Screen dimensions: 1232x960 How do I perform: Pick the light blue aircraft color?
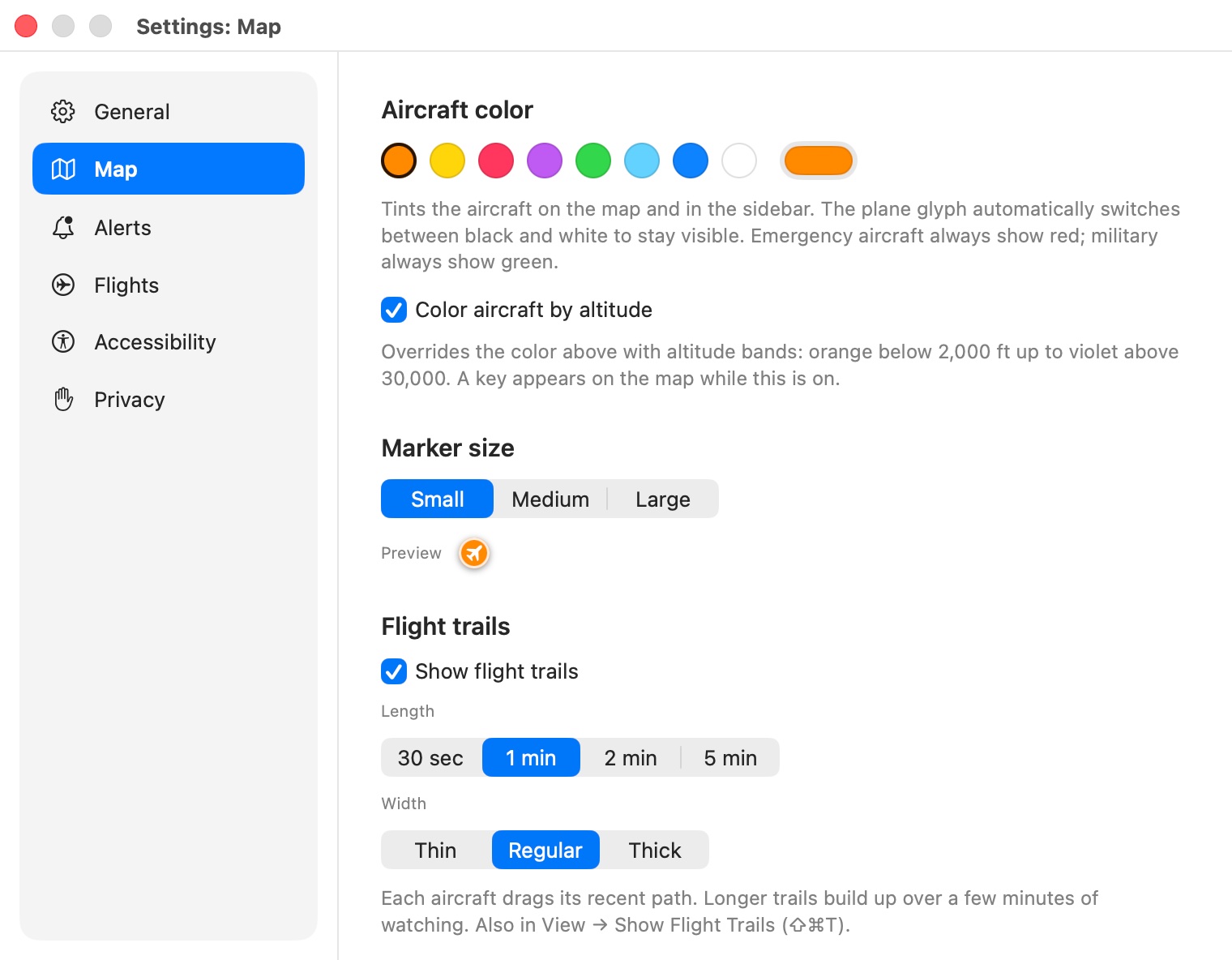(642, 161)
